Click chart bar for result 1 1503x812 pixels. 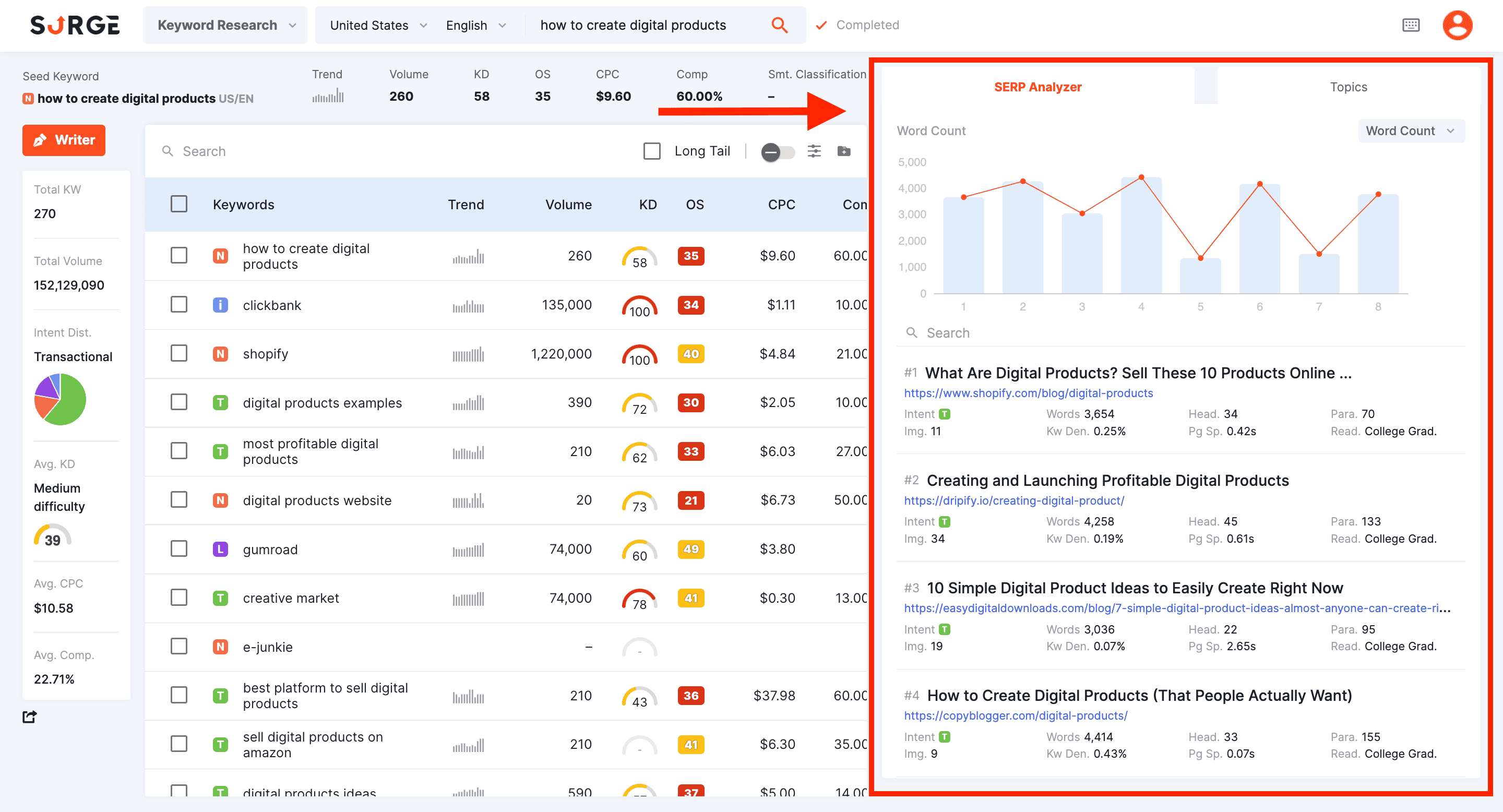[963, 245]
